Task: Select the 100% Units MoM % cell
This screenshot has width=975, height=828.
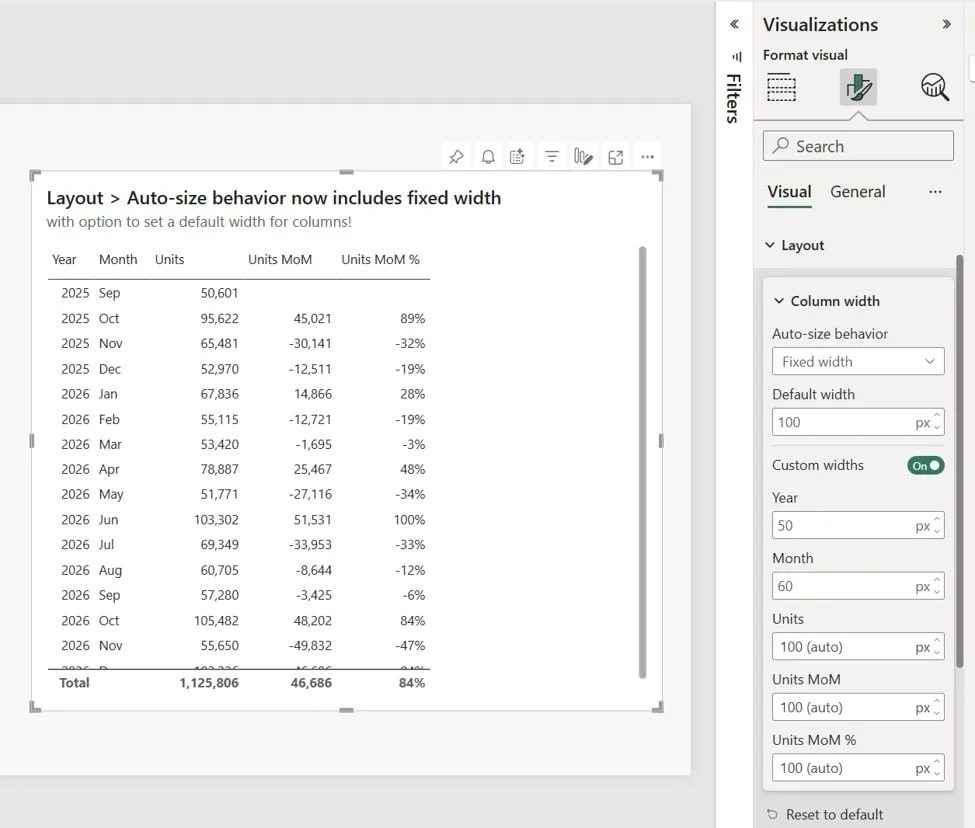Action: pyautogui.click(x=409, y=520)
